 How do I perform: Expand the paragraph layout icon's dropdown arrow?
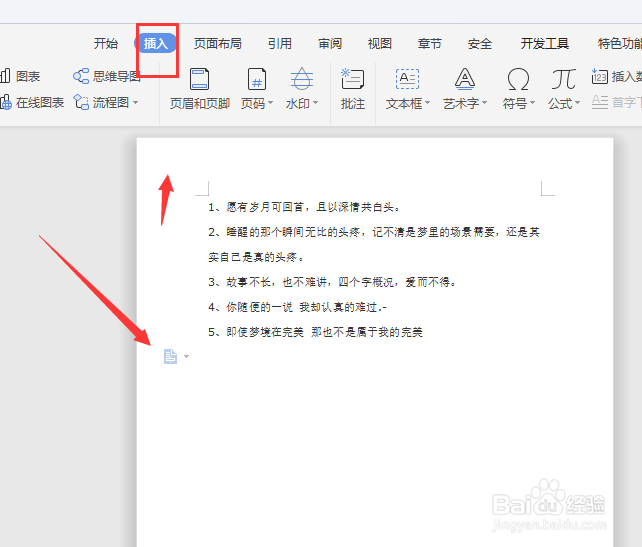click(x=187, y=357)
